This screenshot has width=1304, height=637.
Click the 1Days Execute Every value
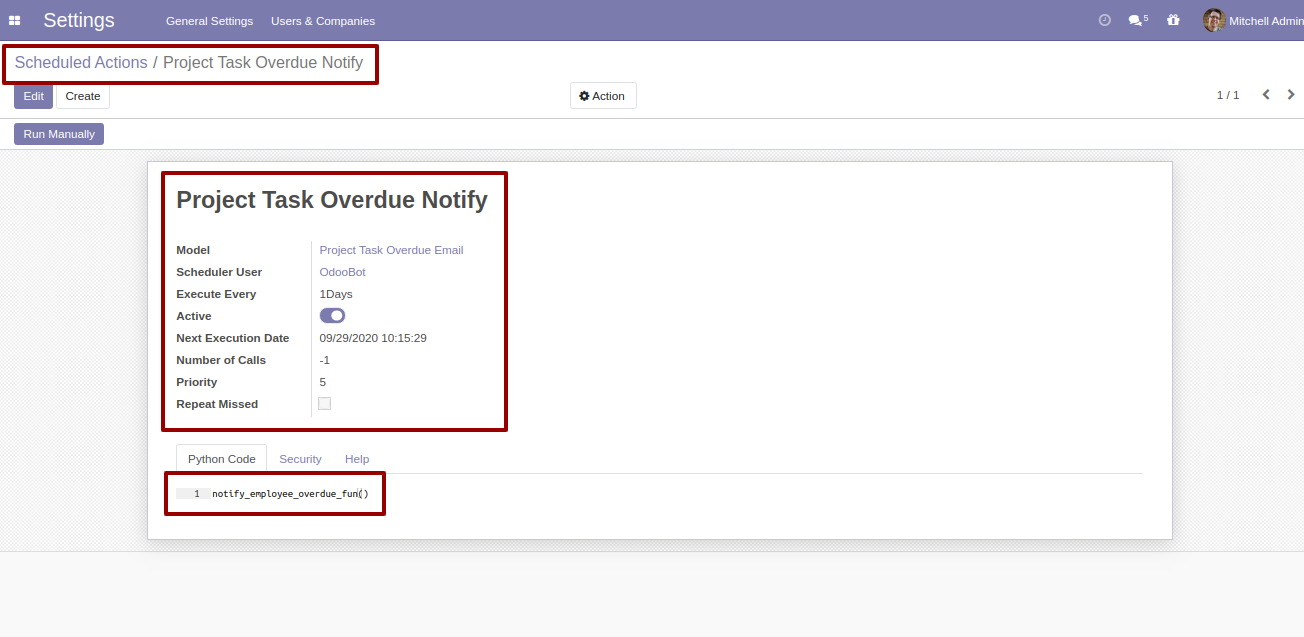pyautogui.click(x=336, y=294)
